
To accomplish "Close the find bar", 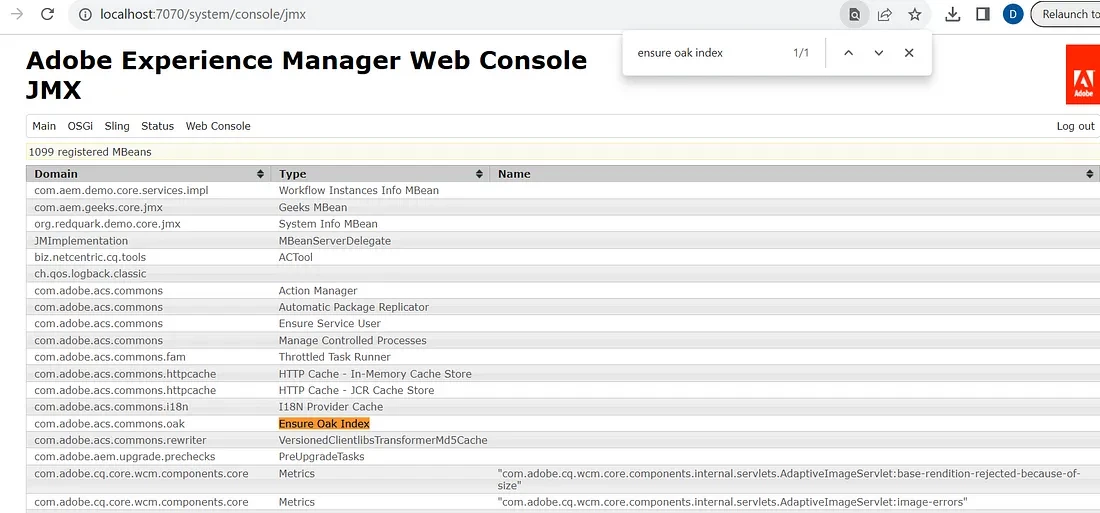I will 909,53.
